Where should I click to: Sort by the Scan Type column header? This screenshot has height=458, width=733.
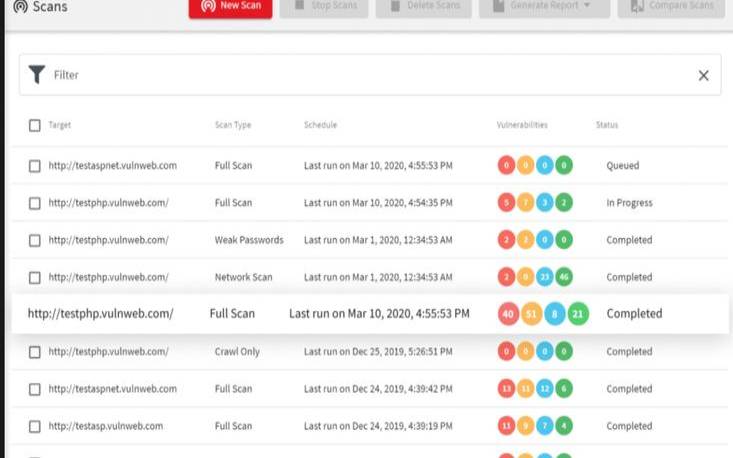tap(232, 125)
